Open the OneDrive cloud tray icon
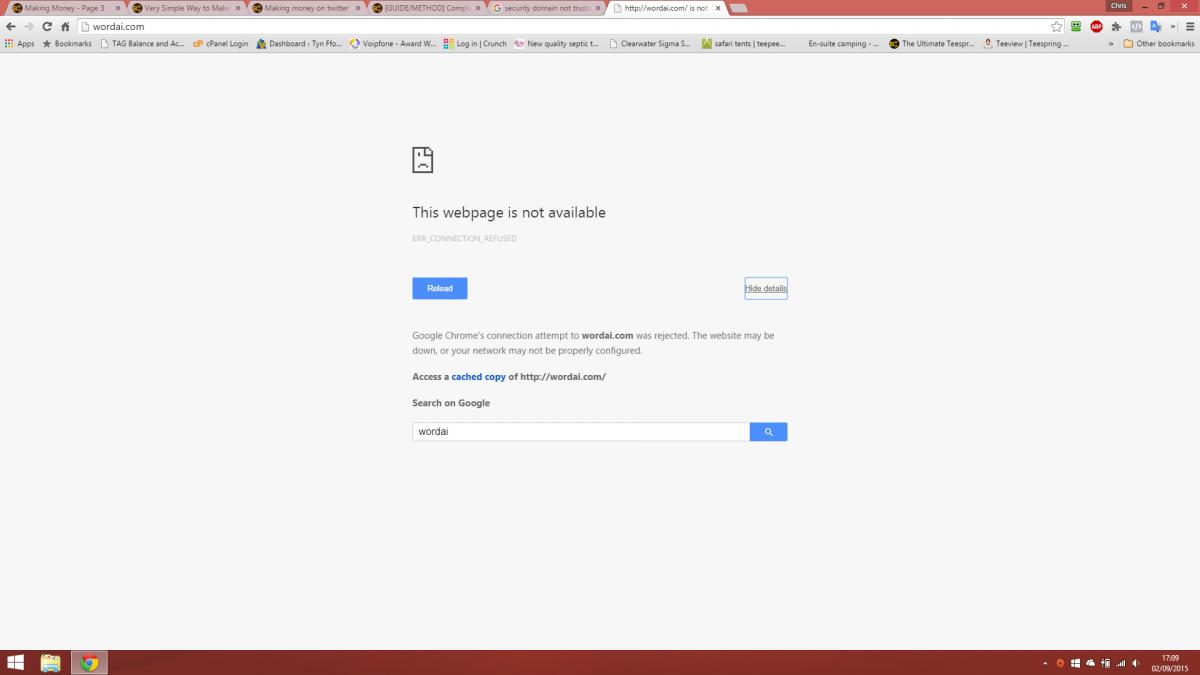 1090,663
